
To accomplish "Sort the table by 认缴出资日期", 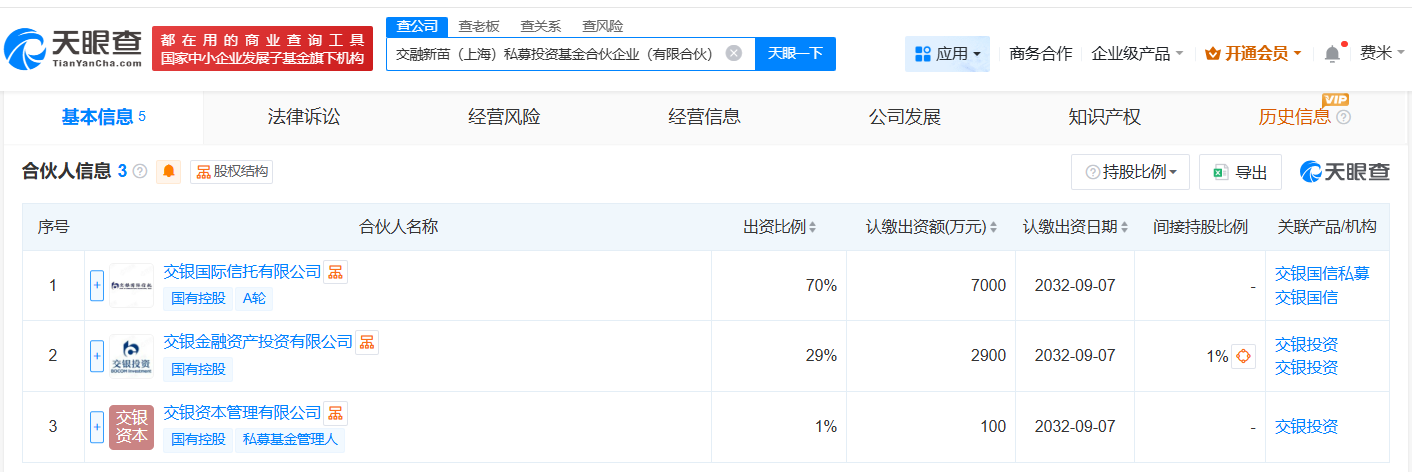I will click(x=1126, y=227).
